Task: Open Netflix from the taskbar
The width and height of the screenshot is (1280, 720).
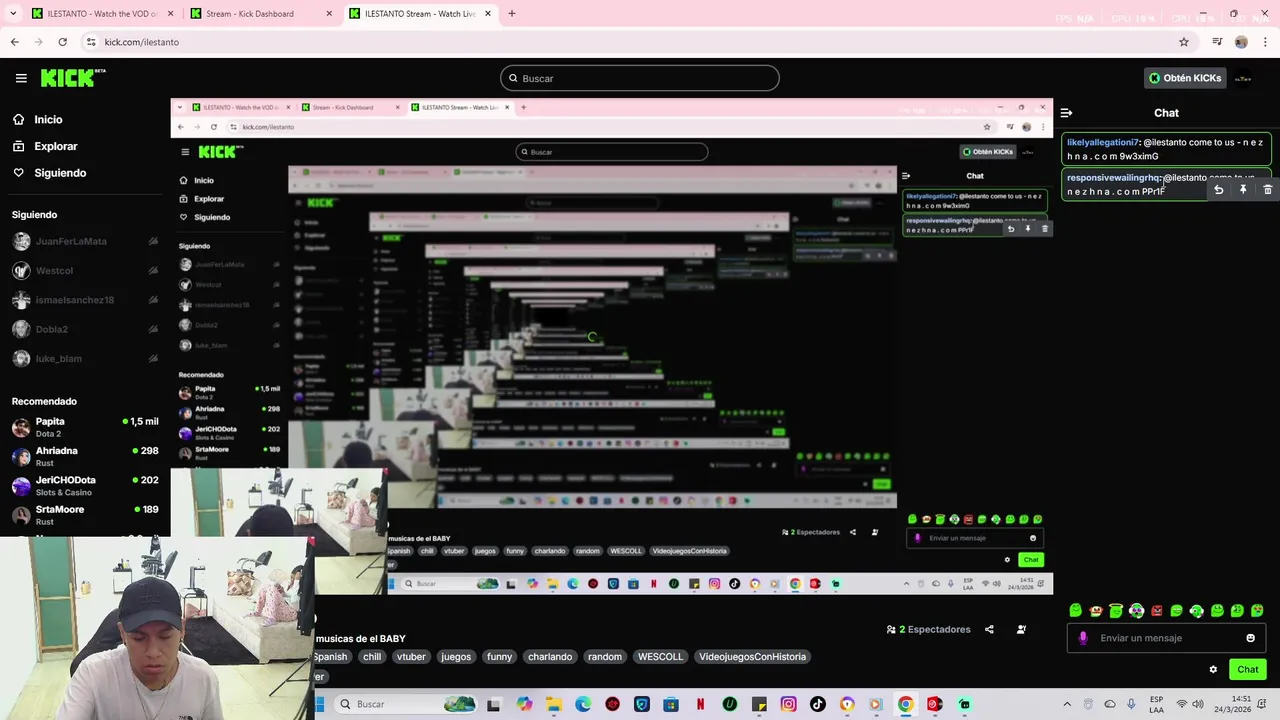Action: 700,704
